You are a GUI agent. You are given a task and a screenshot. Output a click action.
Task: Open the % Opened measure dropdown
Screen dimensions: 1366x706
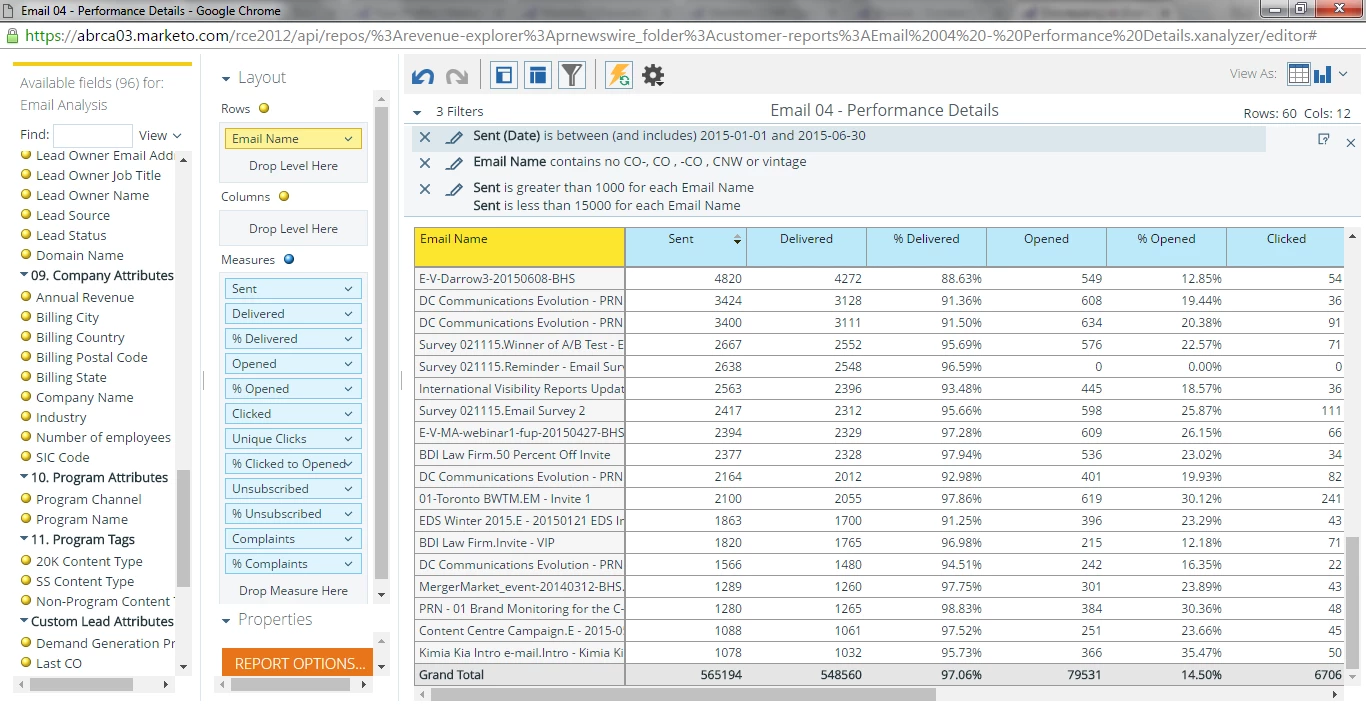[x=348, y=389]
